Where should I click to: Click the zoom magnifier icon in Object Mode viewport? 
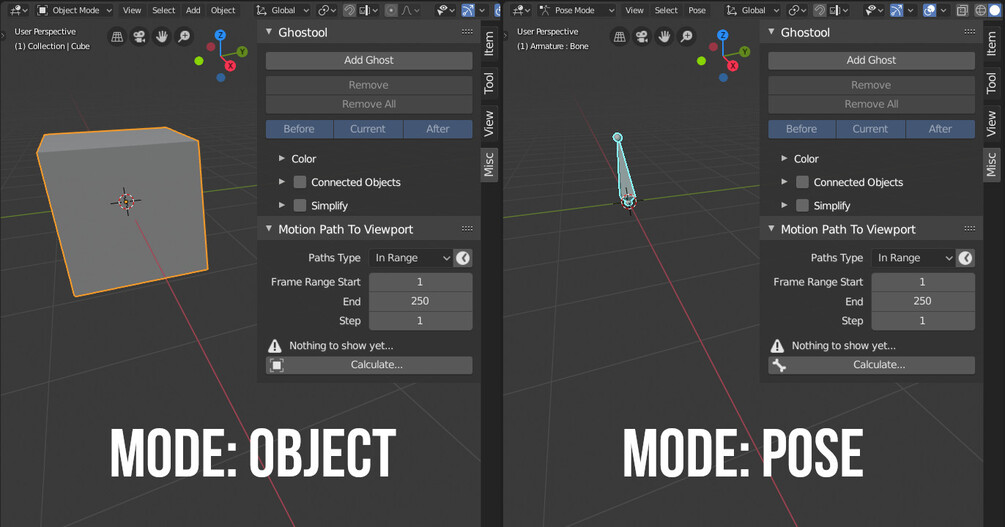[x=184, y=37]
